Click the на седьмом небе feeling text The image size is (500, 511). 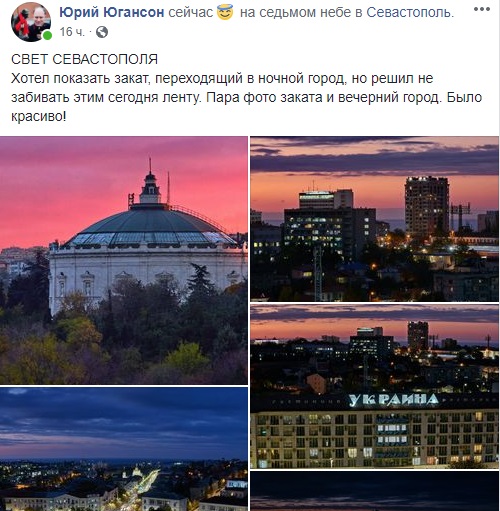point(297,12)
